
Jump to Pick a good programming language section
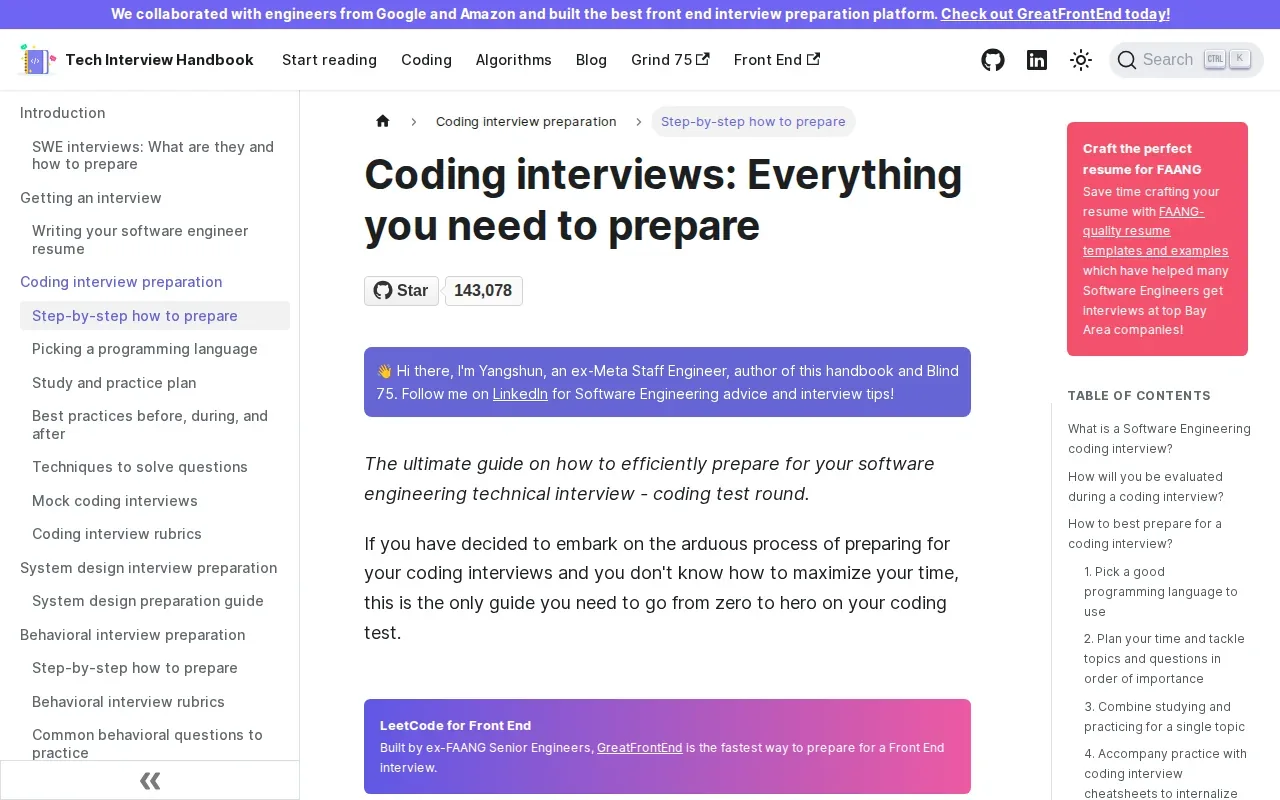(x=1161, y=592)
